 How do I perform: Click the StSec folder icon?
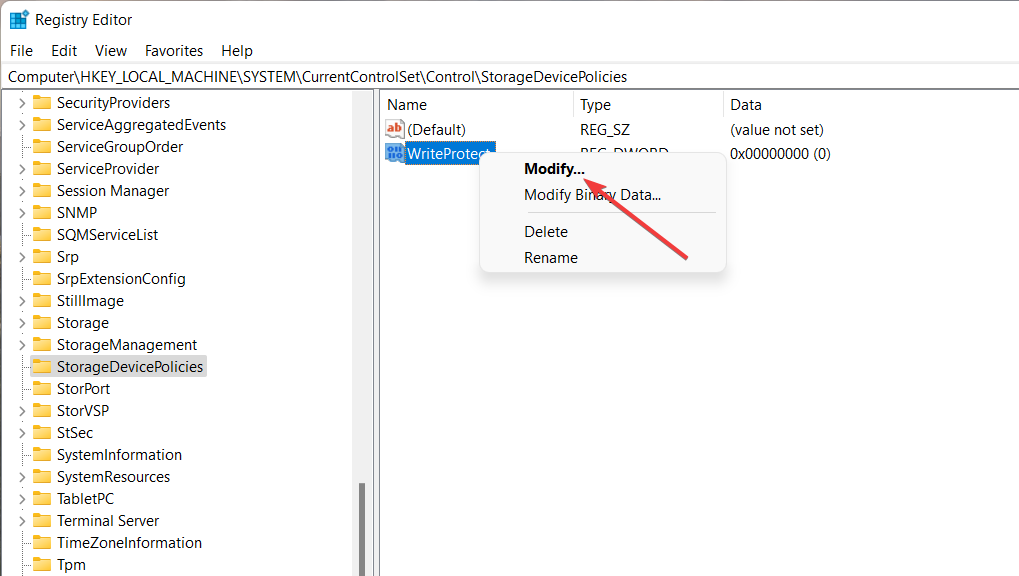coord(42,433)
